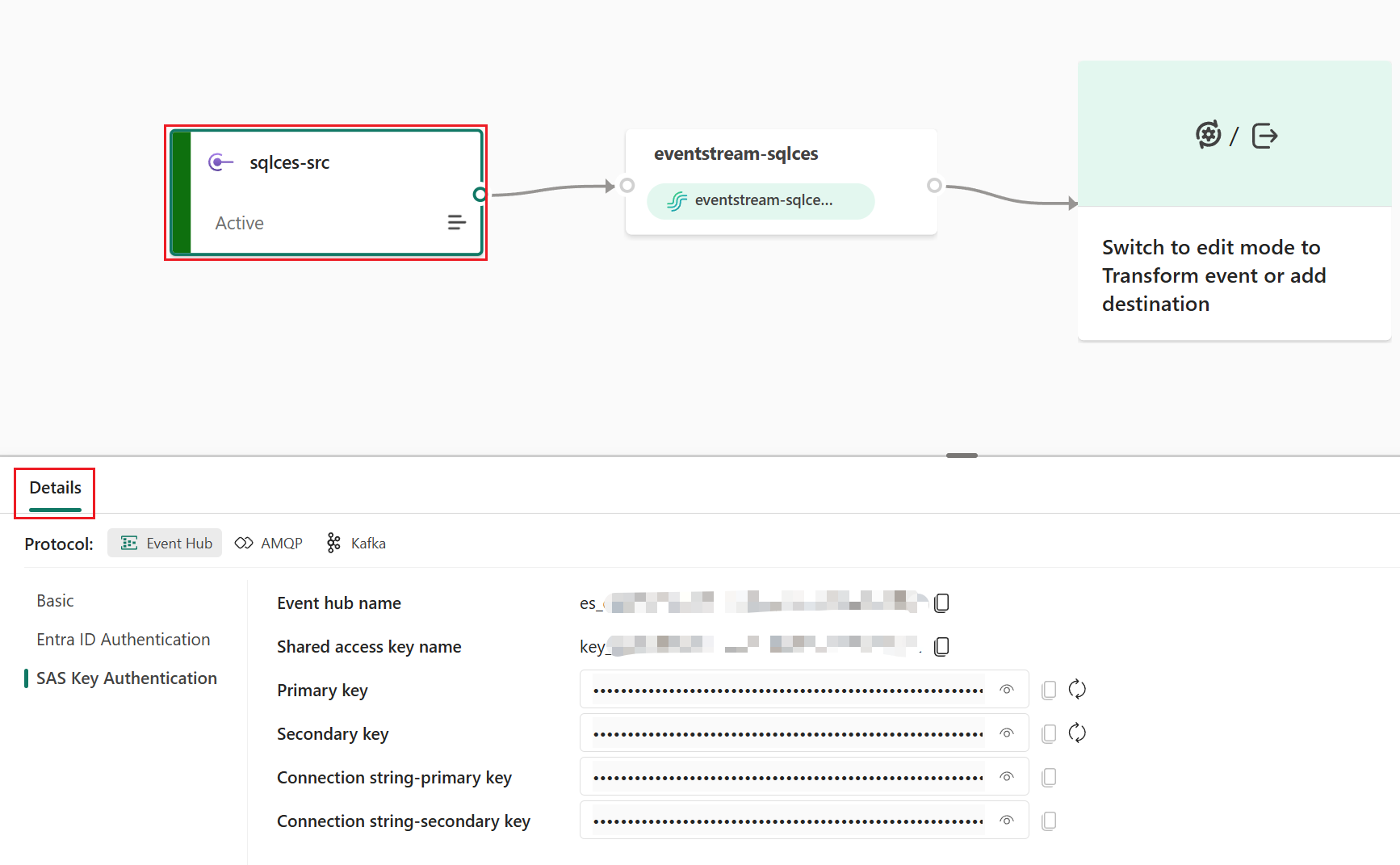Copy the Connection string-secondary key
Viewport: 1400px width, 865px height.
tap(1048, 821)
